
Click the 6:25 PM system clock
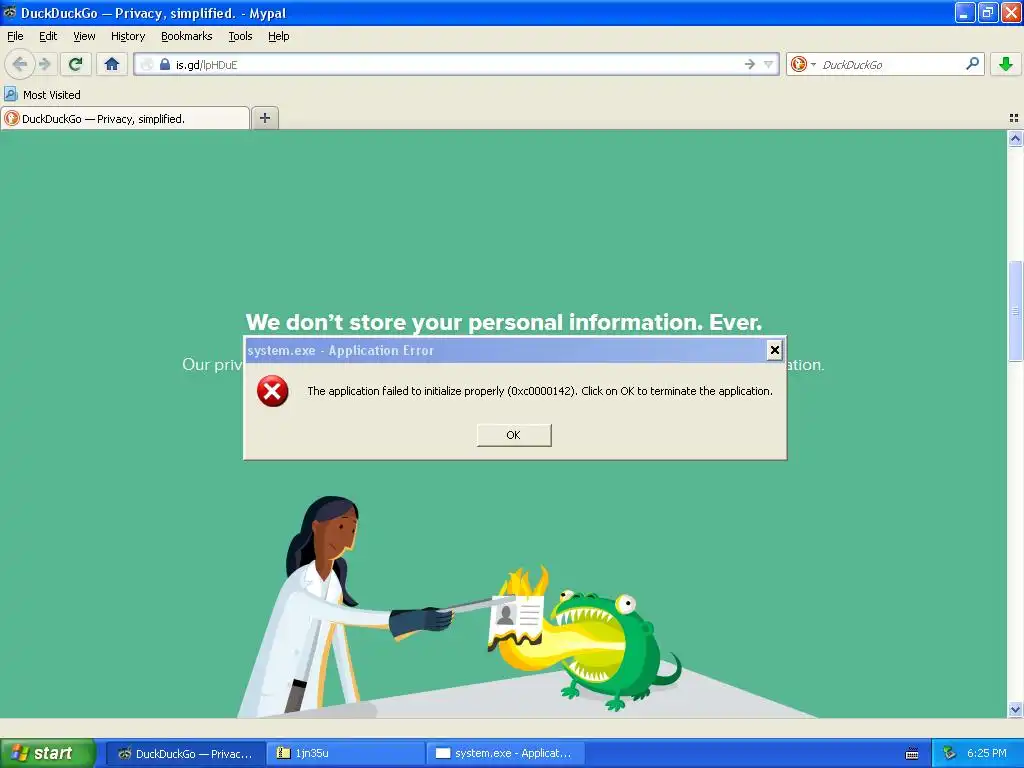pyautogui.click(x=987, y=753)
